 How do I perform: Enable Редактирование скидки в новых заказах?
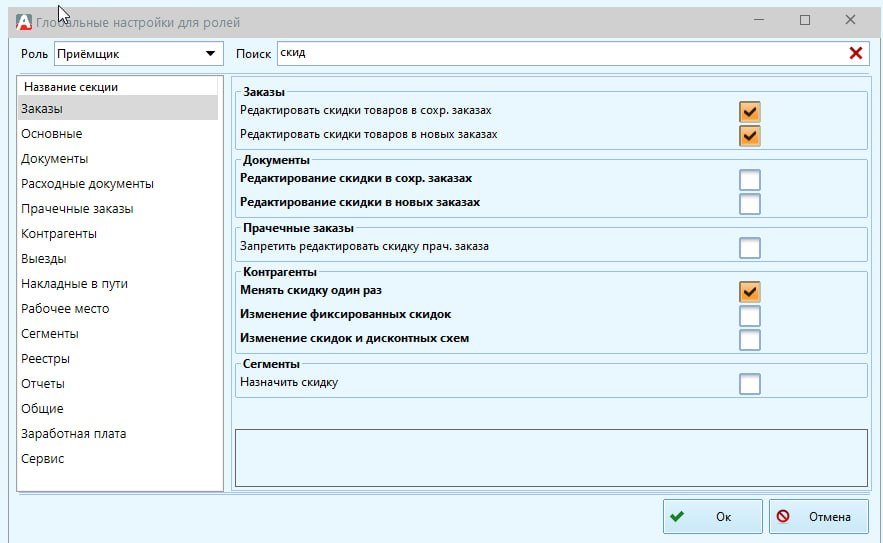click(750, 204)
